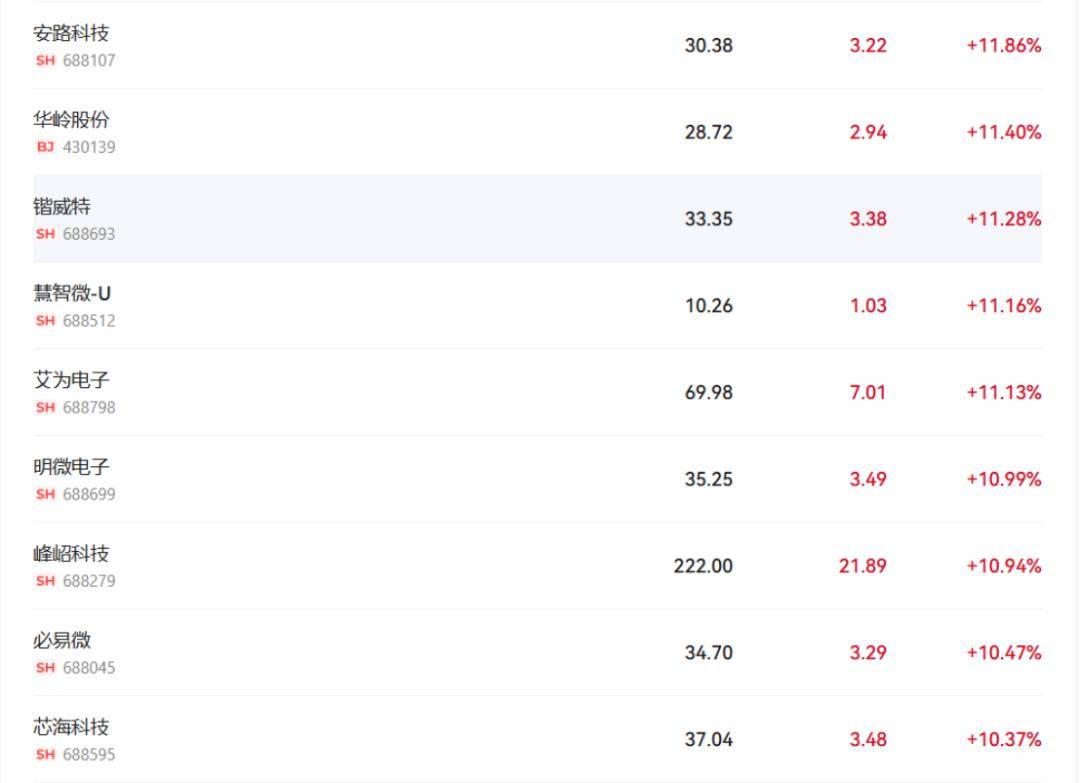Screen dimensions: 1080x783
Task: Click the SH badge beside 688107
Action: pos(45,61)
